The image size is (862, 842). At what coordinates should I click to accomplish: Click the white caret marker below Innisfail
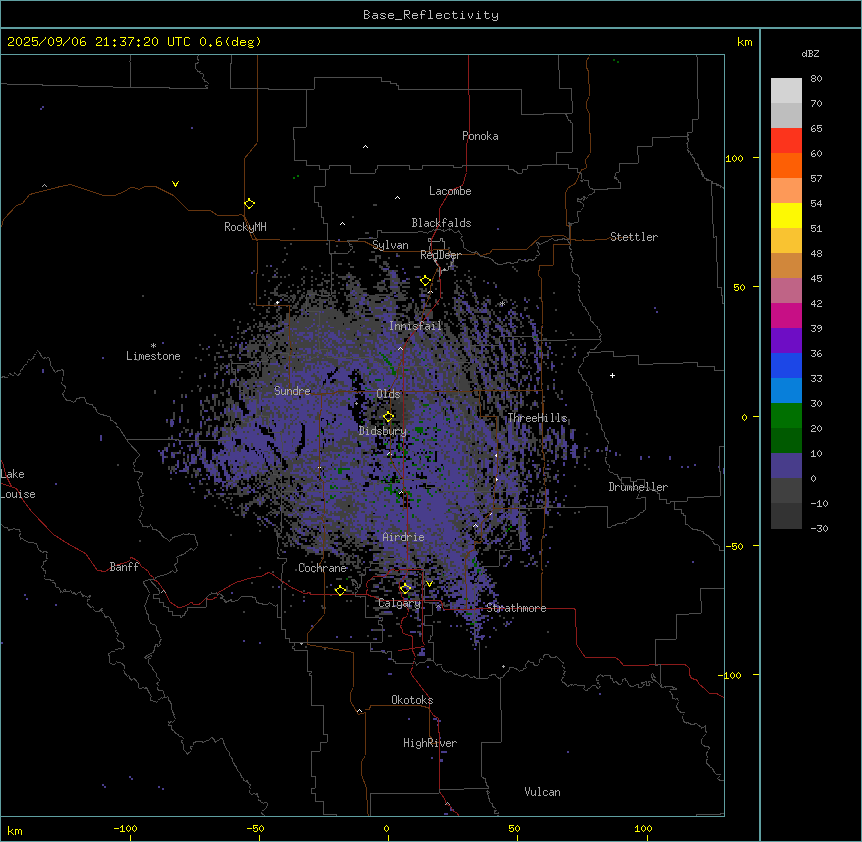pyautogui.click(x=400, y=348)
